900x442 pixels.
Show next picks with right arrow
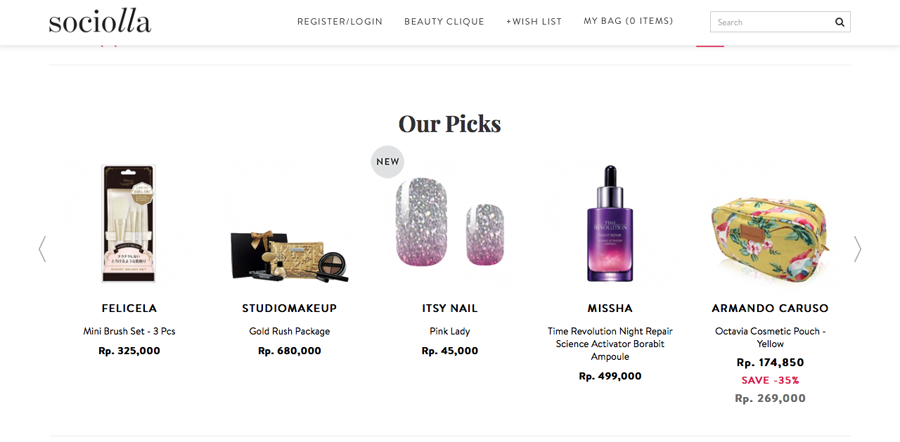[857, 249]
